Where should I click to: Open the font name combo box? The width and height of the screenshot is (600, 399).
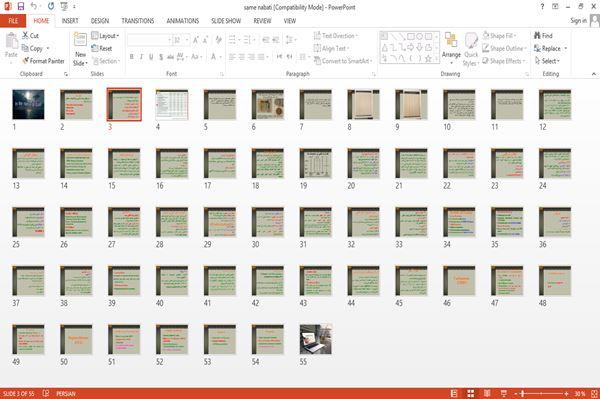pyautogui.click(x=149, y=40)
